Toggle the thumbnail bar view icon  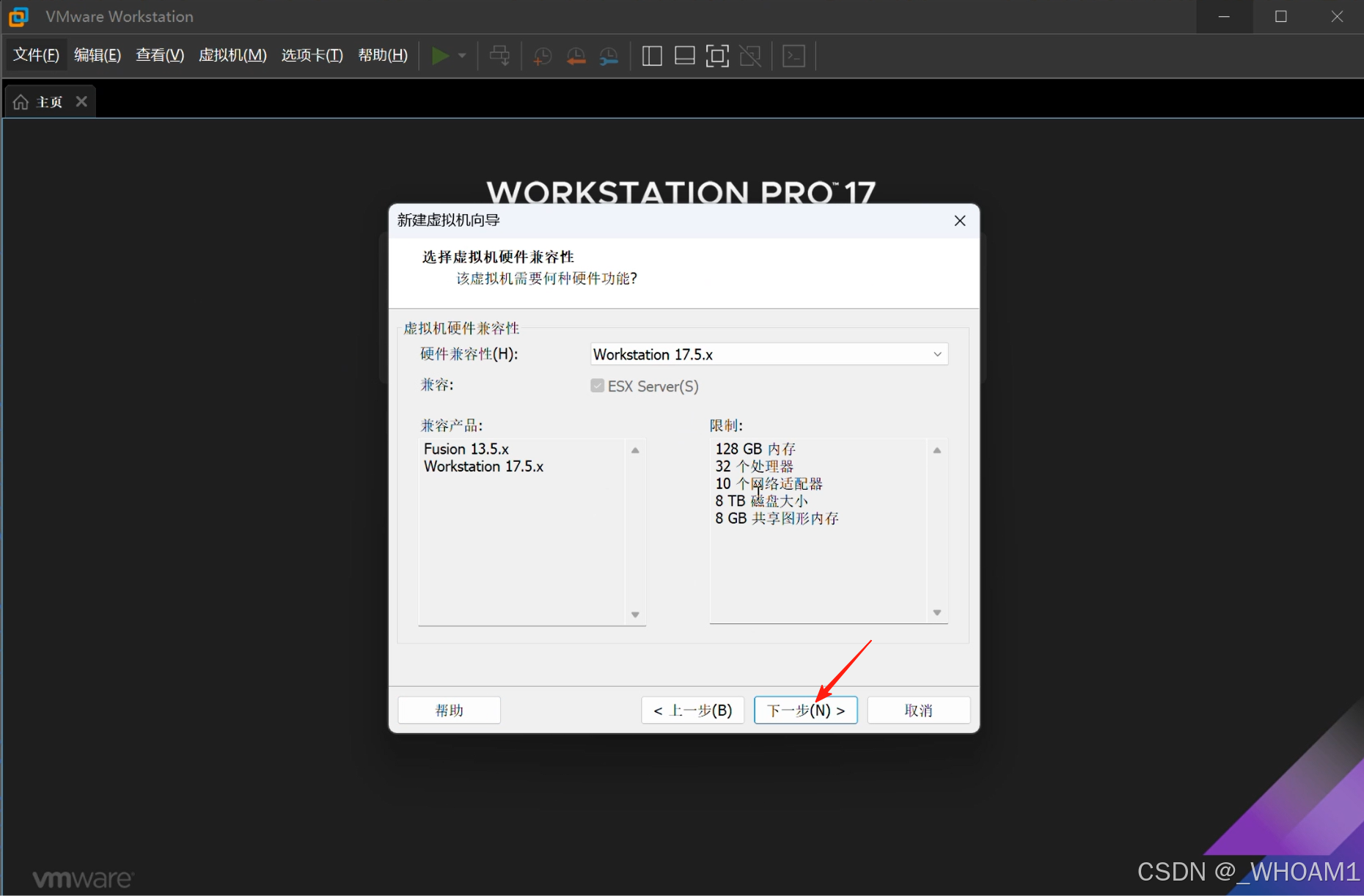685,56
